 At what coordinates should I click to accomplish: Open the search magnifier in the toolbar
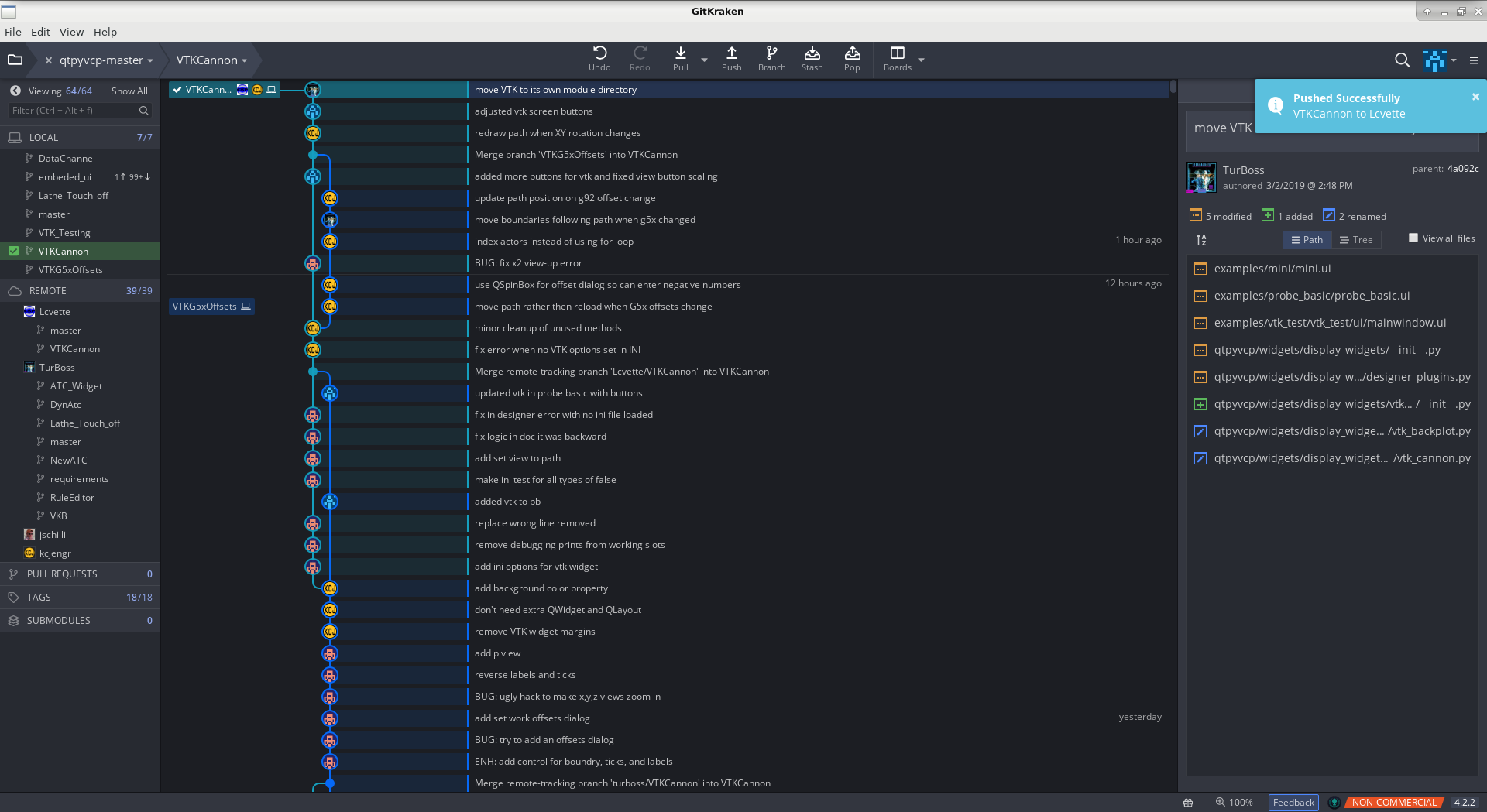[x=1402, y=60]
